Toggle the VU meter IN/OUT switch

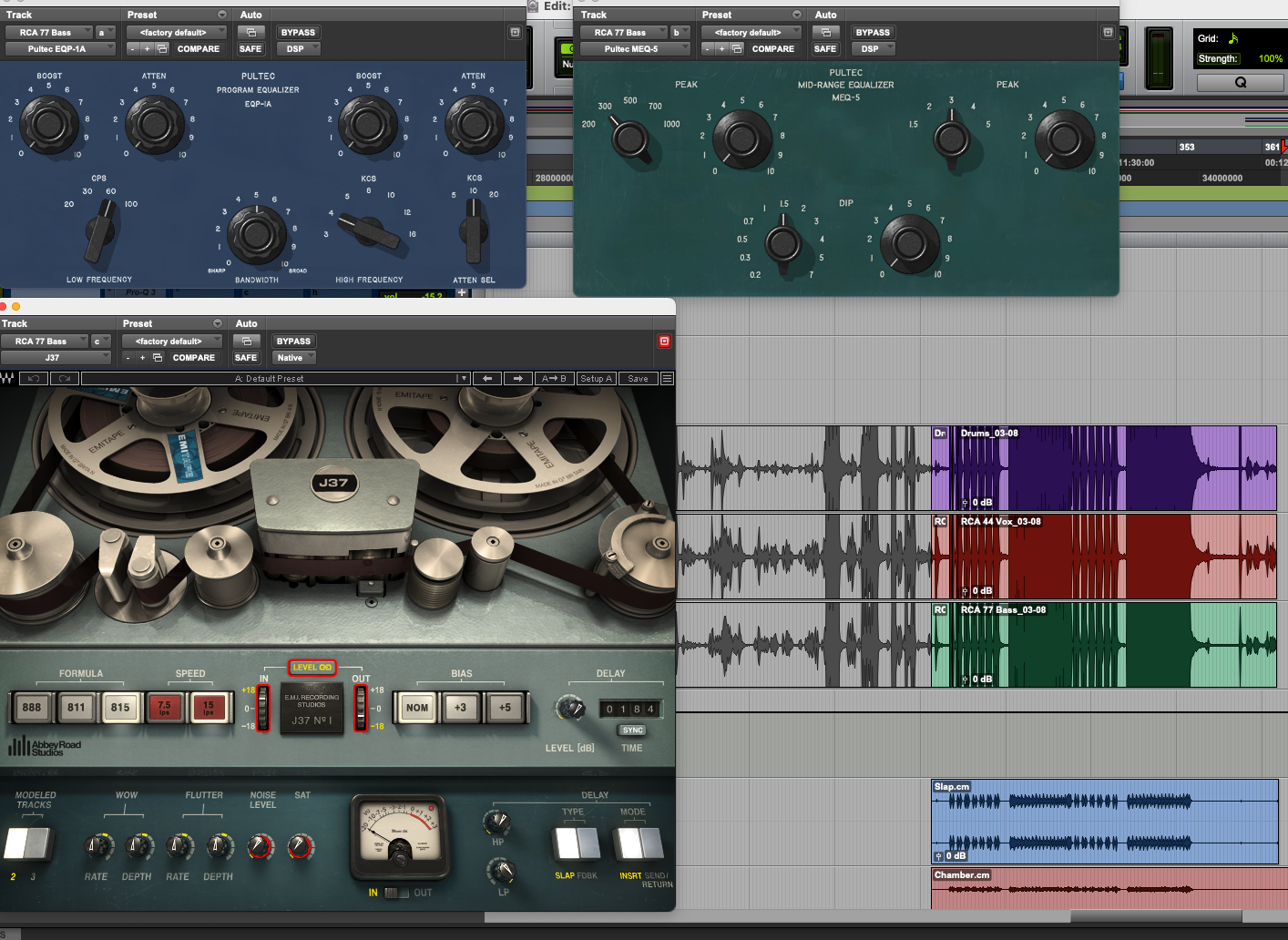click(x=396, y=893)
